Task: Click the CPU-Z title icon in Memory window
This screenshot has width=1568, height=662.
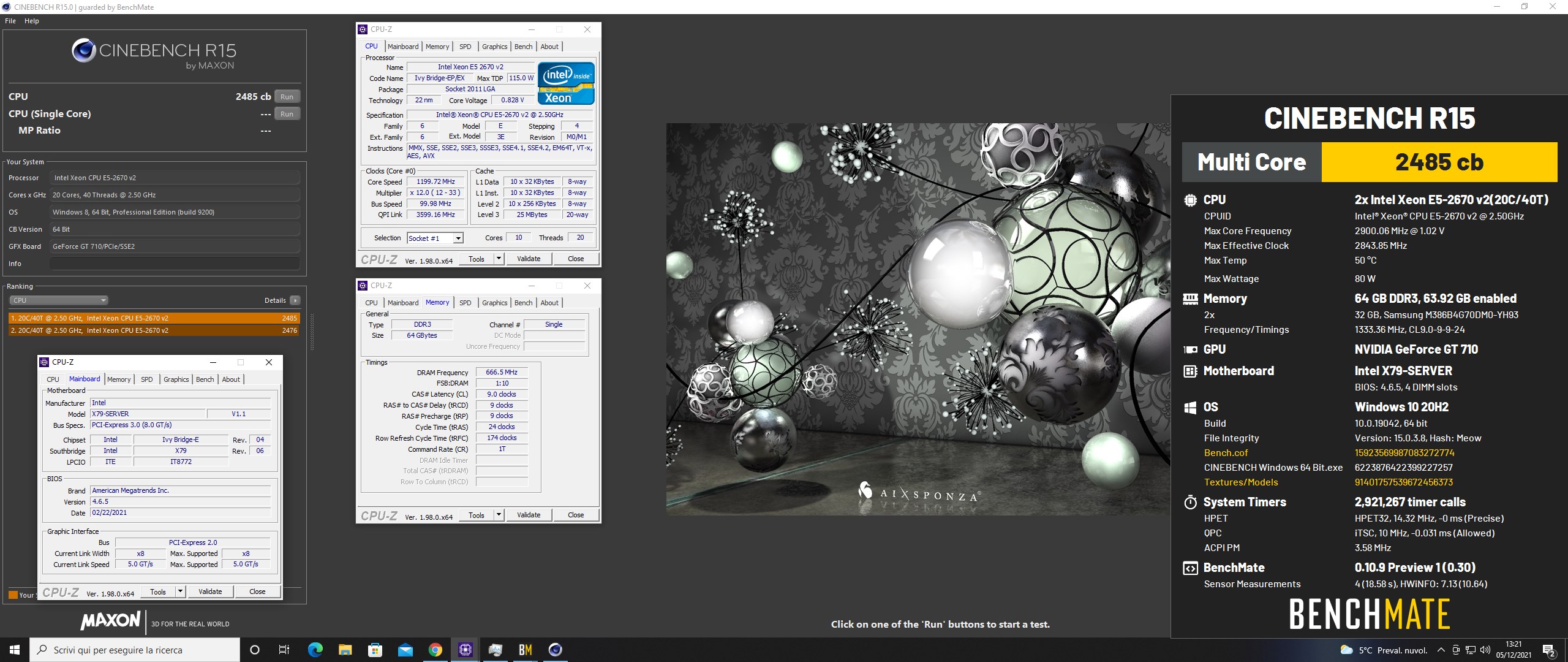Action: pos(363,286)
